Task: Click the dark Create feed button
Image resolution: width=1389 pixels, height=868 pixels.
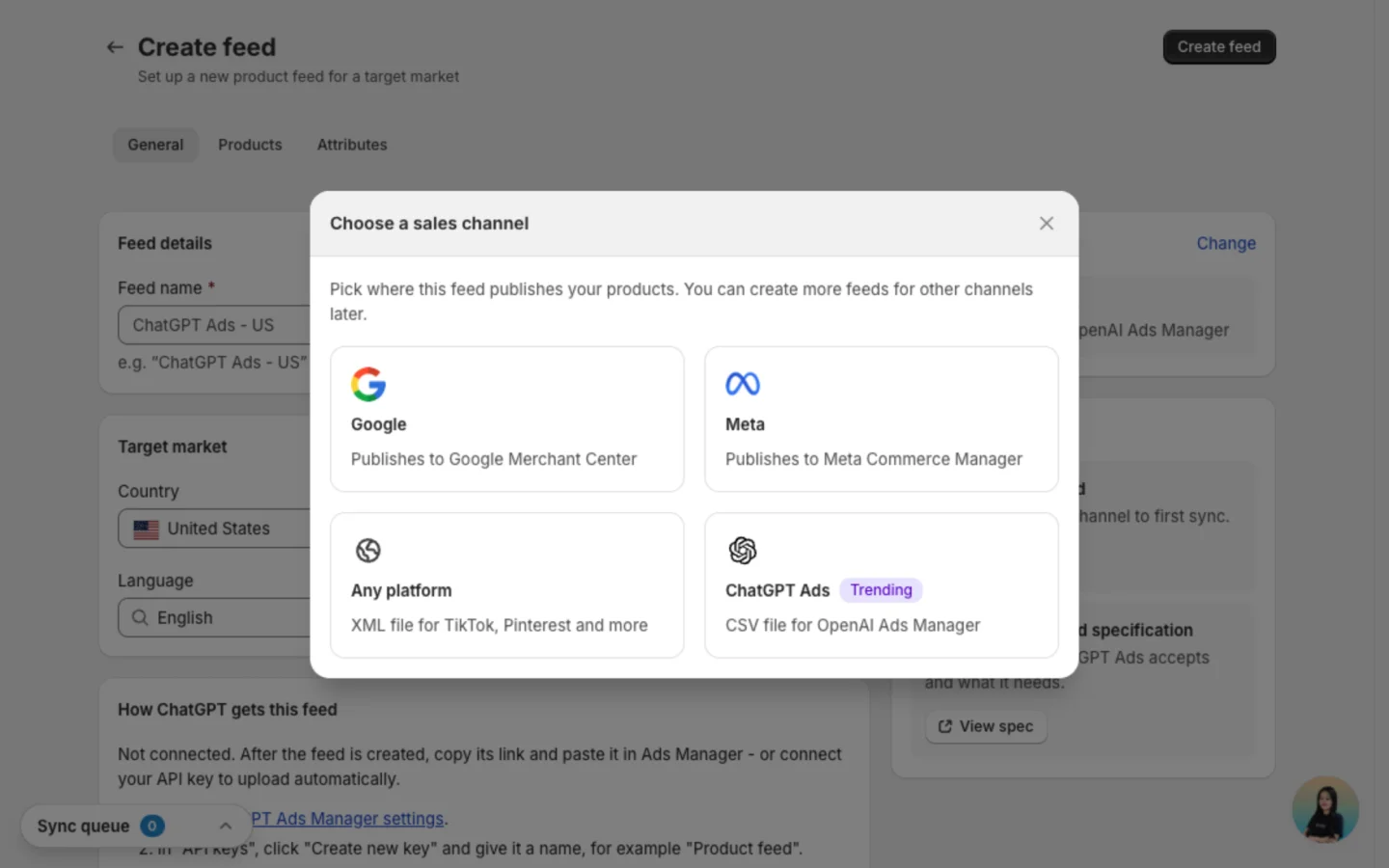Action: [1219, 47]
